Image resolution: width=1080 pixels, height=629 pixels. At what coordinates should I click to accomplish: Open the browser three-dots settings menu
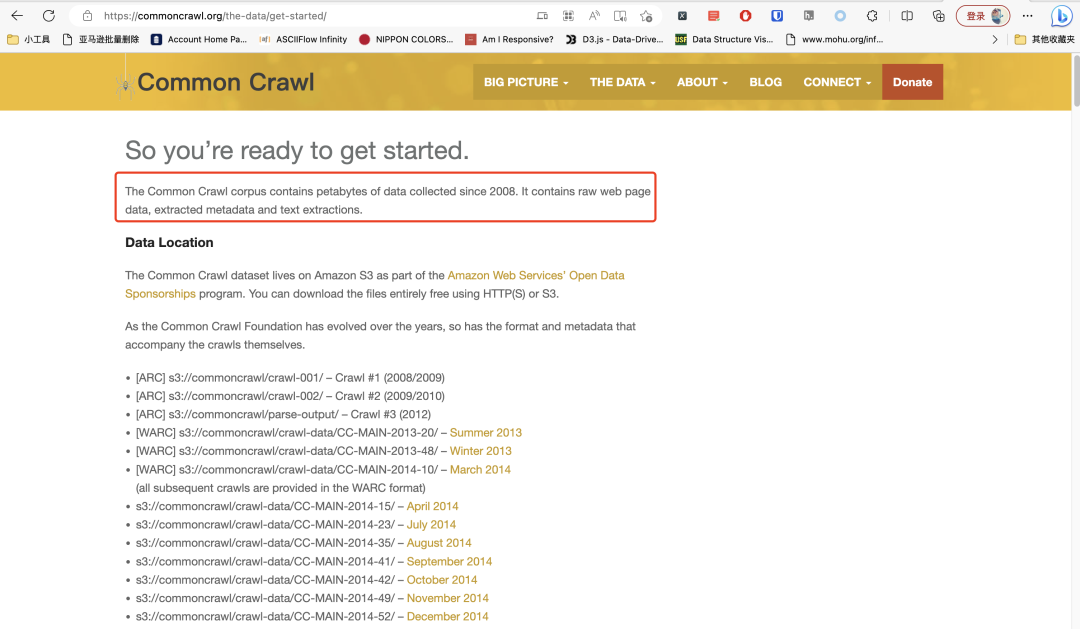tap(1028, 16)
